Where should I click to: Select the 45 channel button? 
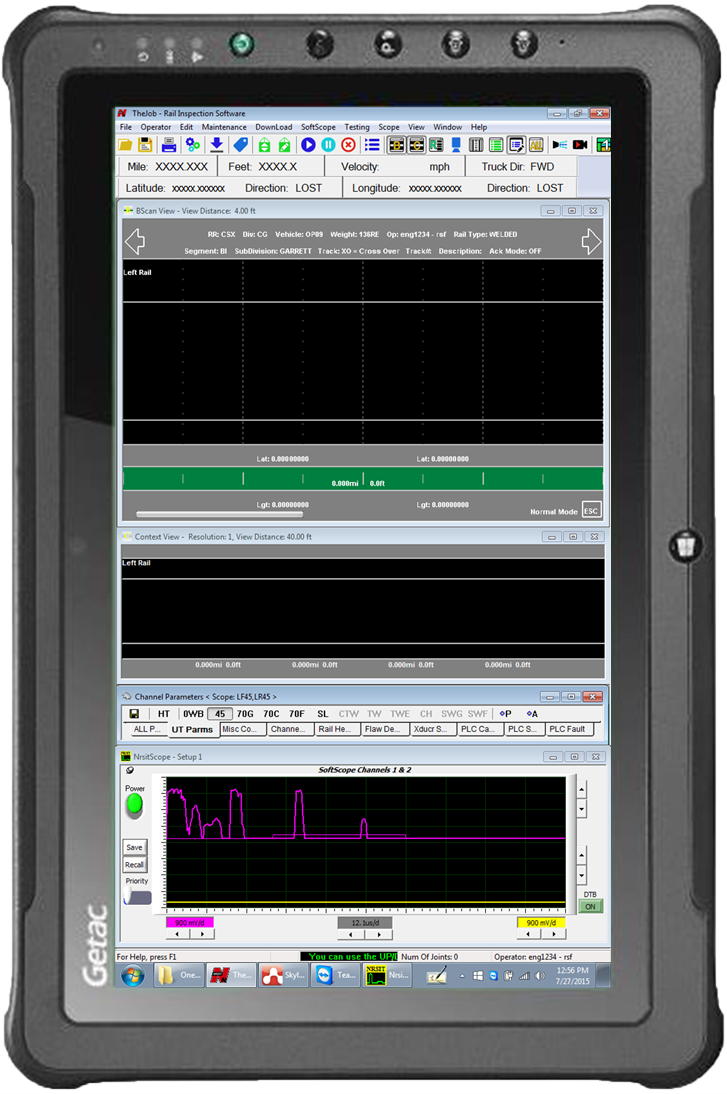(220, 714)
